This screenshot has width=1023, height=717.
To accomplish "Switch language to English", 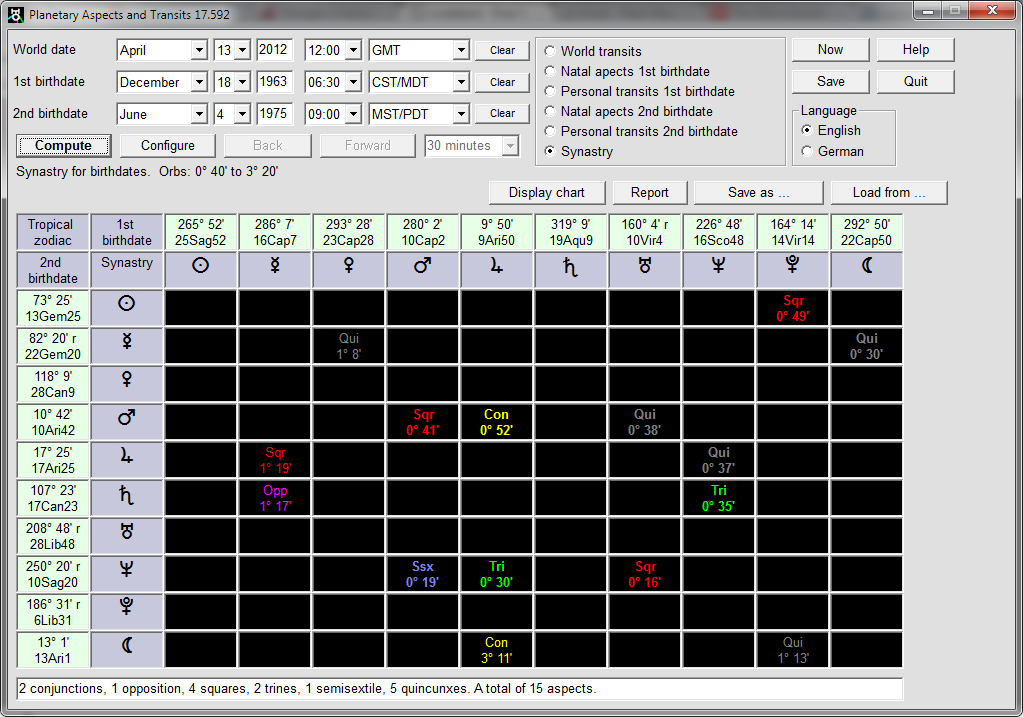I will (807, 130).
